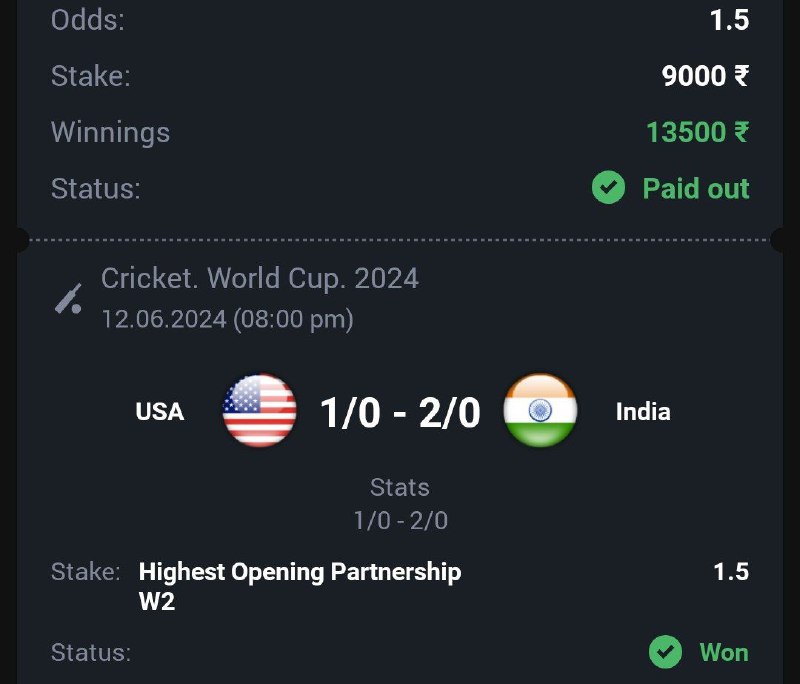Image resolution: width=800 pixels, height=684 pixels.
Task: Click the green check beside Won
Action: tap(665, 652)
